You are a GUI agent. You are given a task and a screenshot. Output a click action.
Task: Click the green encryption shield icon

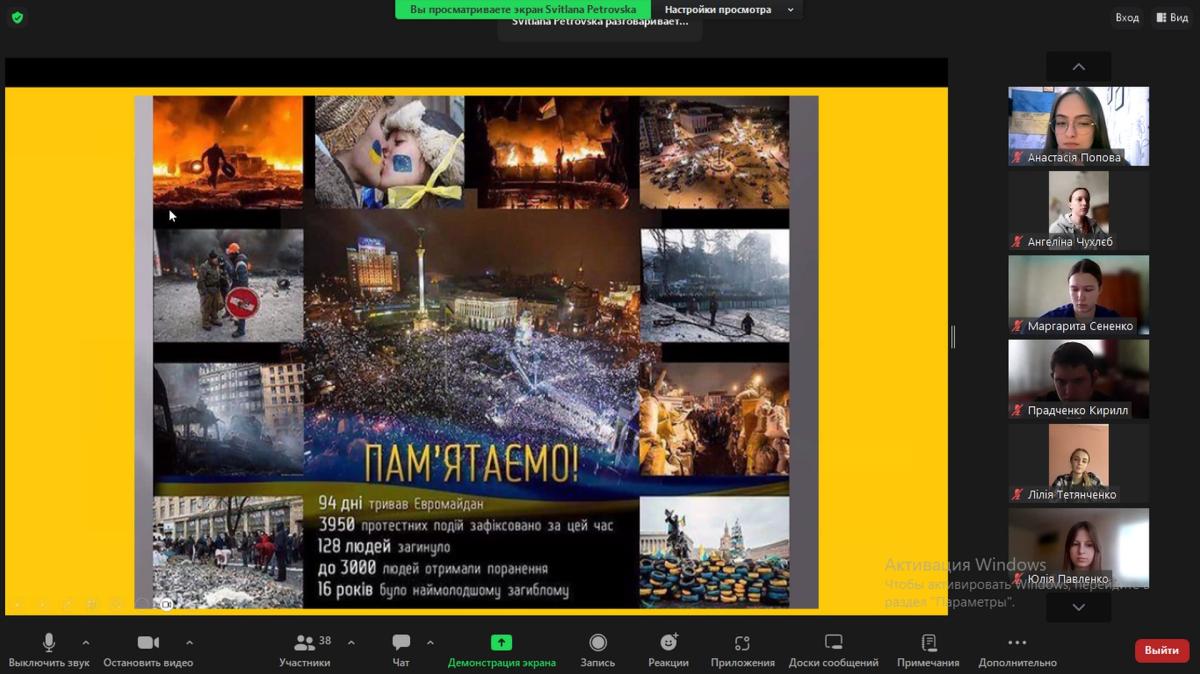point(17,17)
